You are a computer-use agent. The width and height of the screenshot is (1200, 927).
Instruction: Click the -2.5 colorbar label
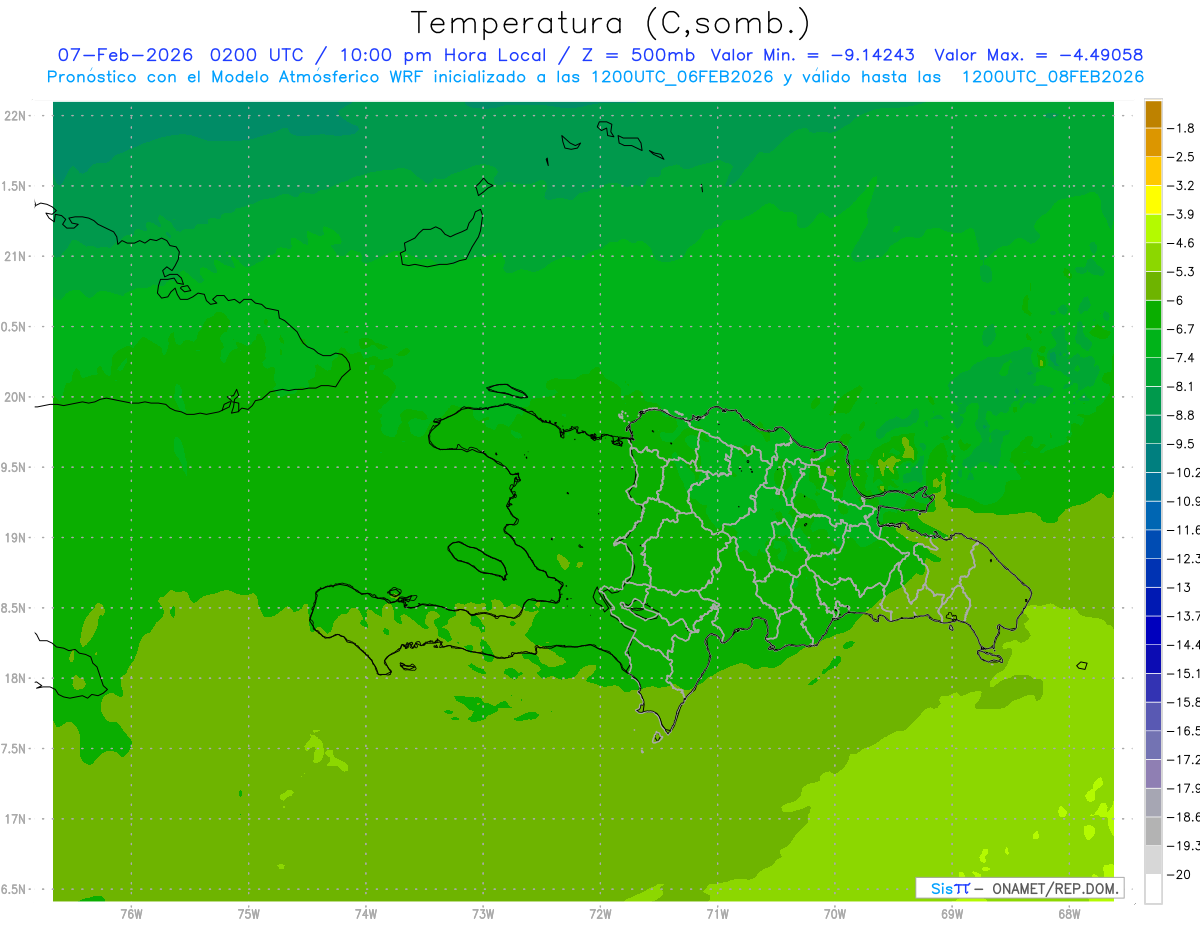coord(1182,157)
